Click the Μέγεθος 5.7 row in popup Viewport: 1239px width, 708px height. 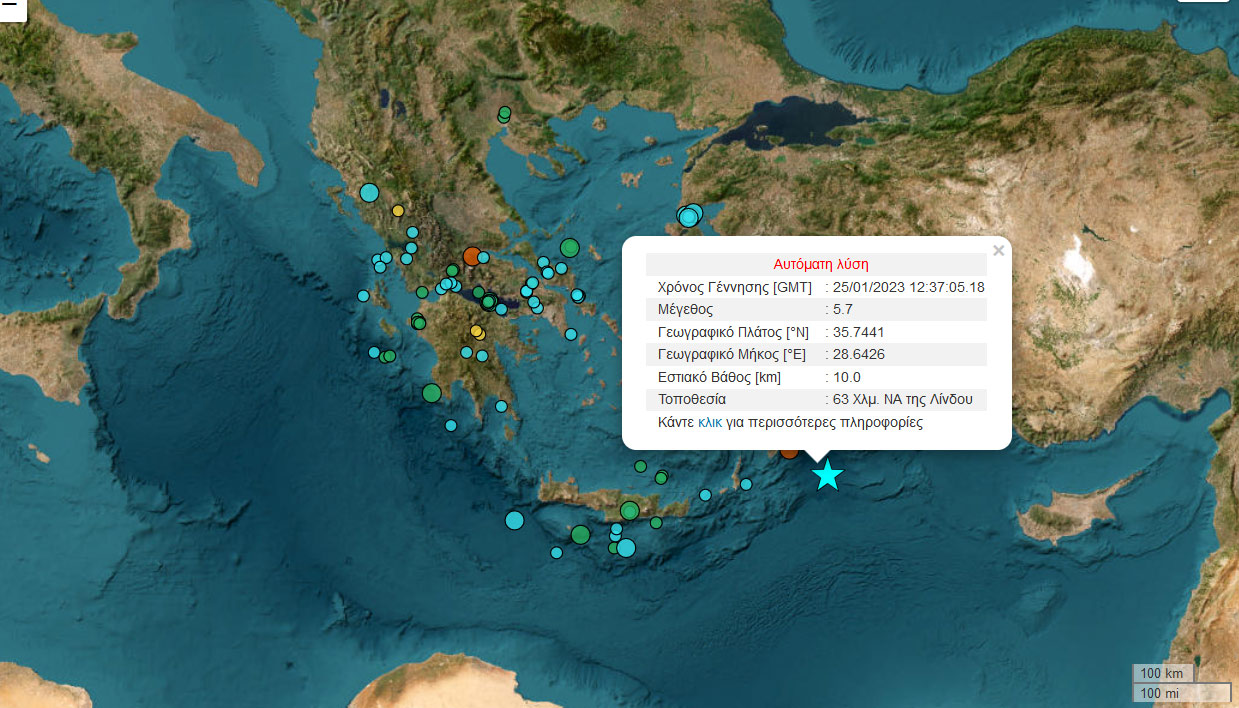(x=816, y=310)
